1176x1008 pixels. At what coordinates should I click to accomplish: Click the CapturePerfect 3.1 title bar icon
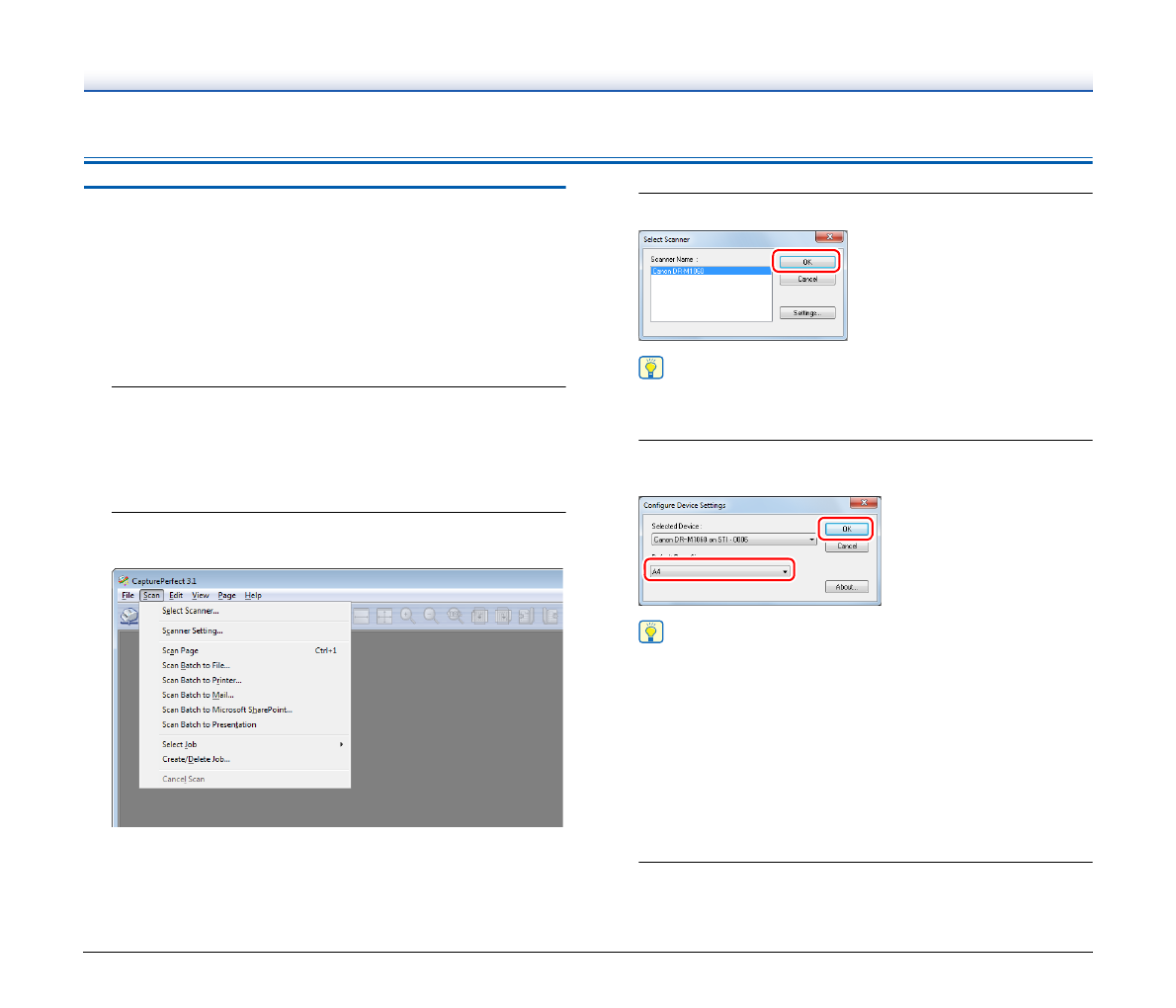[x=124, y=581]
